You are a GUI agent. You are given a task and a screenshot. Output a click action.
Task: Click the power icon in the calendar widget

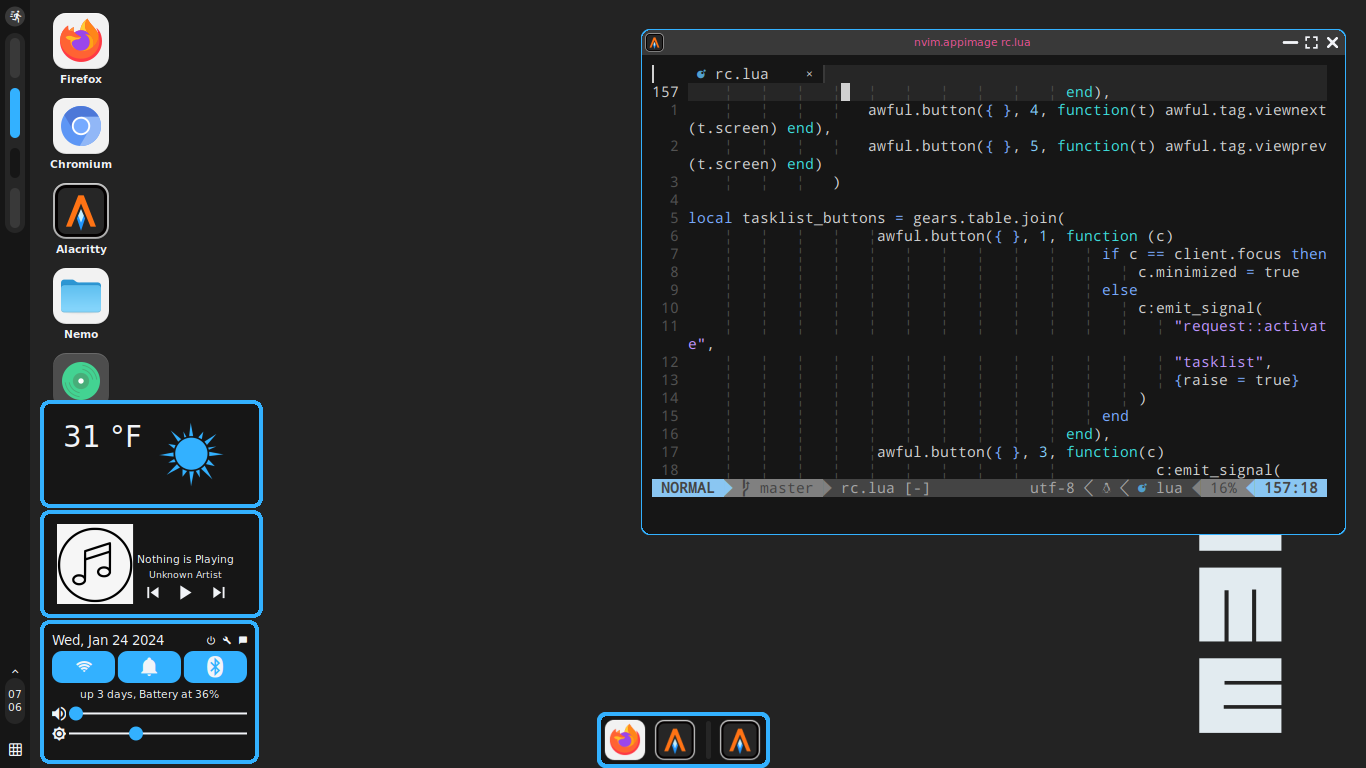click(x=210, y=639)
